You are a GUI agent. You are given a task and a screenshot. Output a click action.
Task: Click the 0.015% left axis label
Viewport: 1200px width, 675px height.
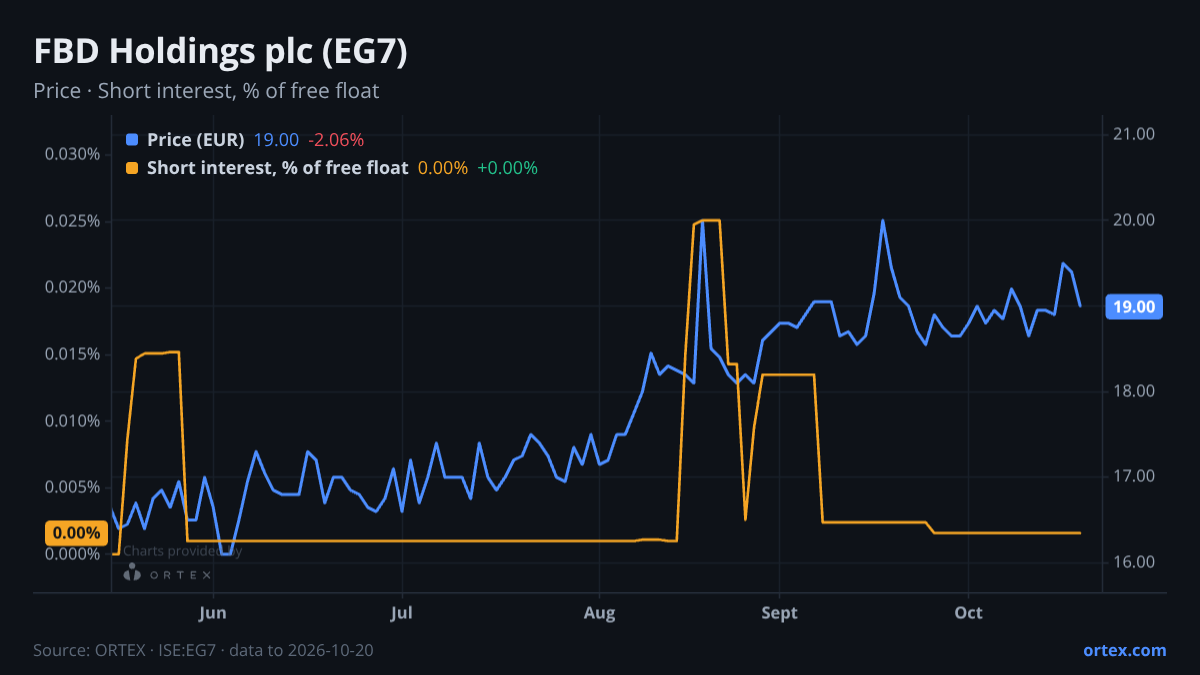(73, 354)
